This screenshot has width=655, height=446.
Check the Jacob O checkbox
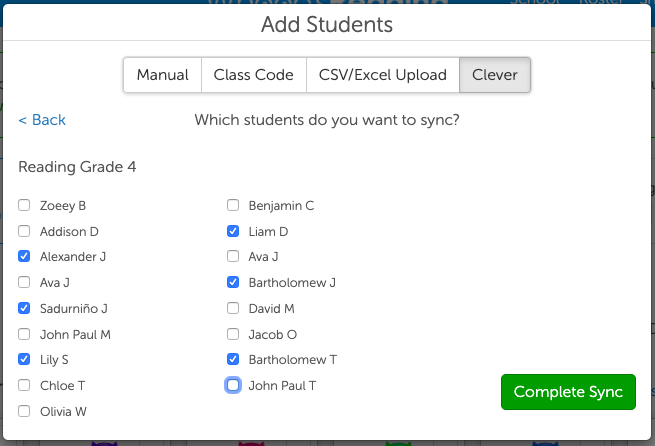pos(233,334)
